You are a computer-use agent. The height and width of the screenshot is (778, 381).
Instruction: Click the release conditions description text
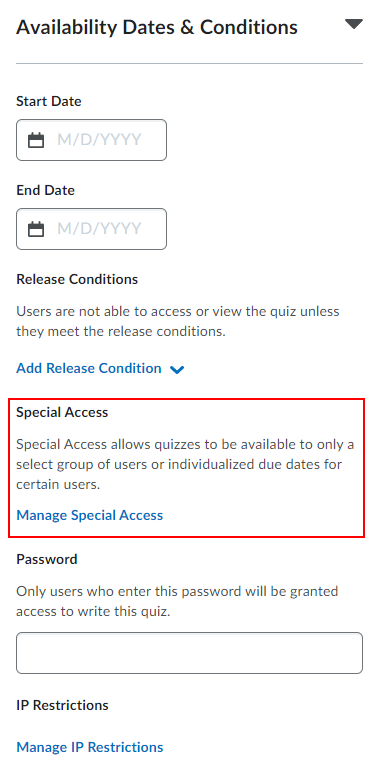click(178, 322)
